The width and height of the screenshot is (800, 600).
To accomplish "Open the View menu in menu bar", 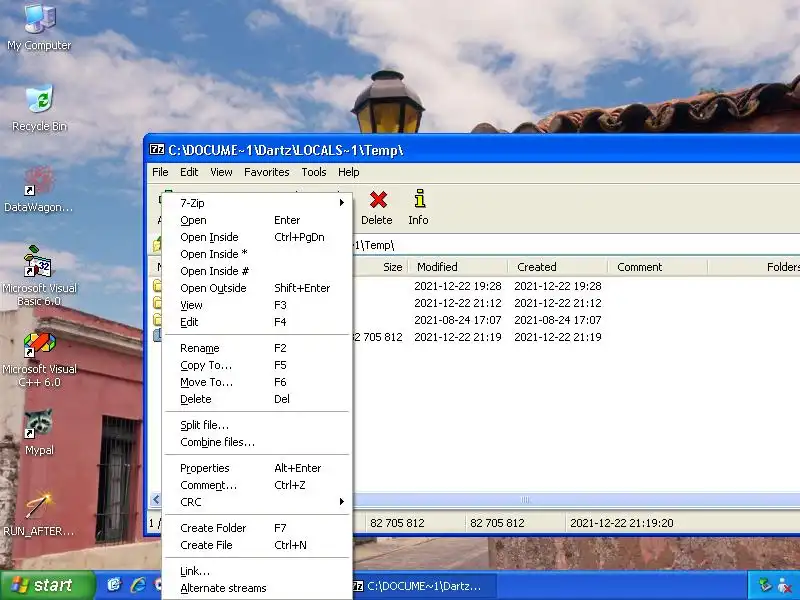I will [221, 172].
